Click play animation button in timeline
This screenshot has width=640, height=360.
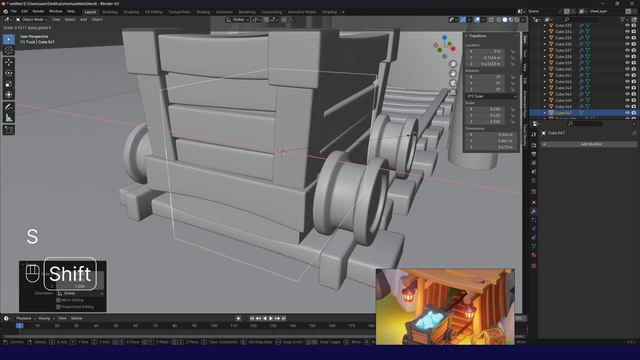[x=271, y=318]
